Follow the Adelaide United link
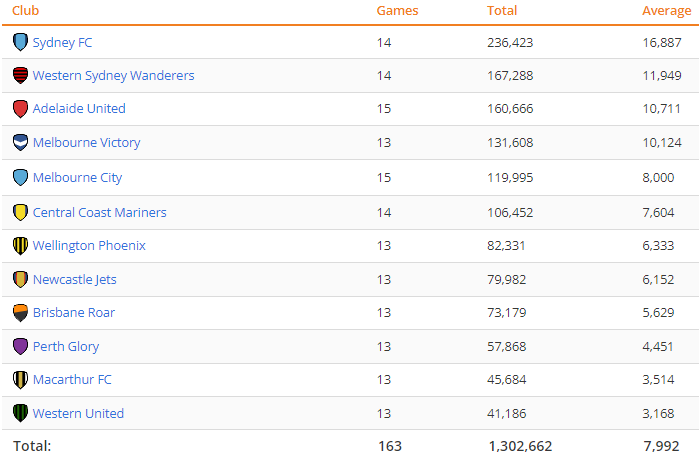This screenshot has height=462, width=699. [x=79, y=109]
